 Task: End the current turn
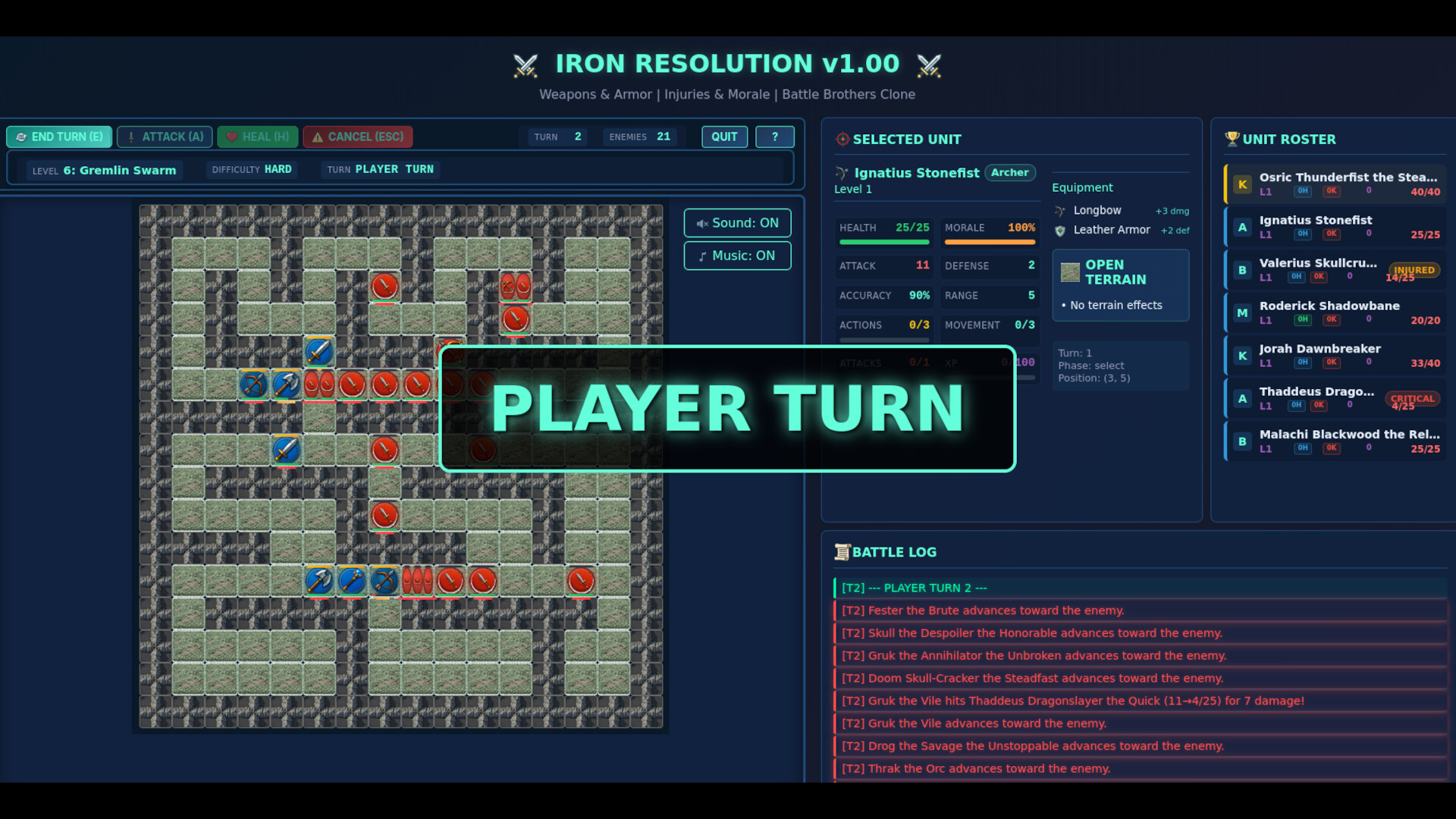(59, 136)
